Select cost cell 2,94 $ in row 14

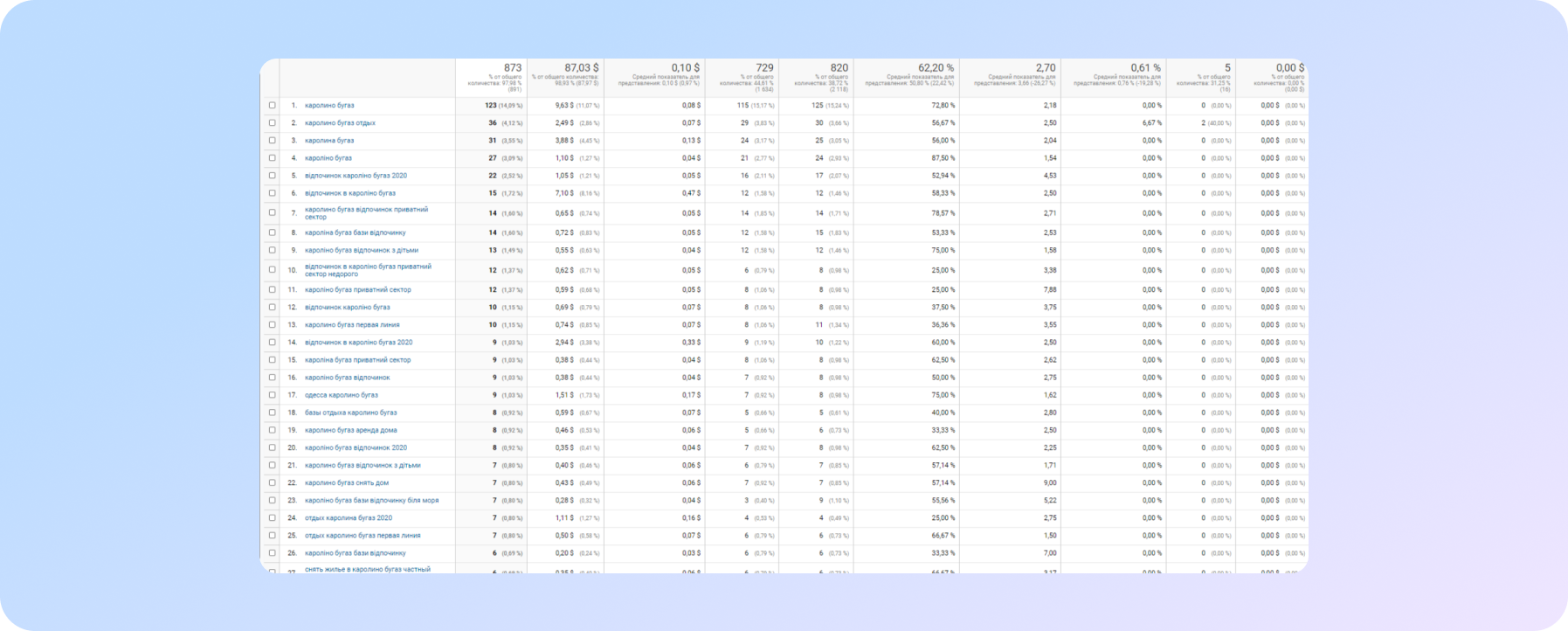click(x=564, y=343)
